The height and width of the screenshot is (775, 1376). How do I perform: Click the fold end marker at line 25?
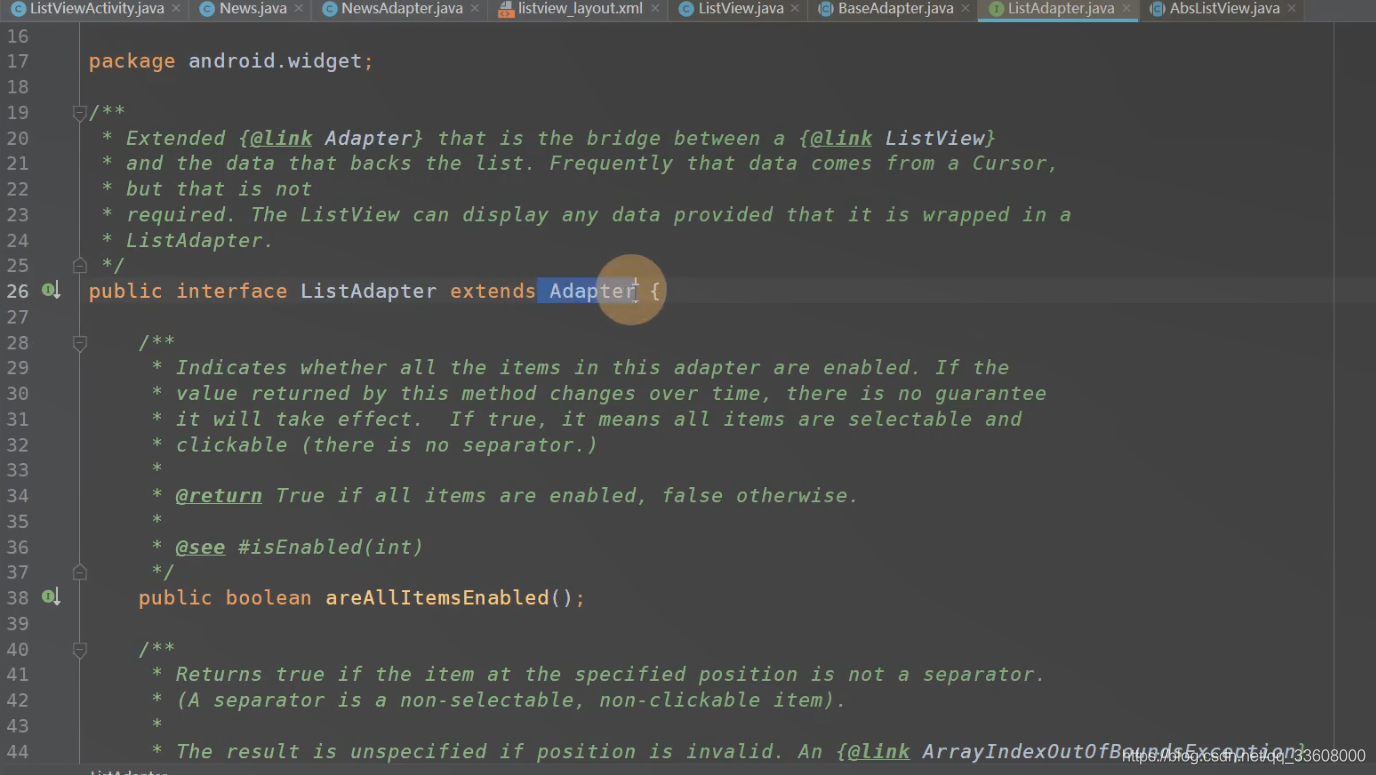(x=79, y=265)
